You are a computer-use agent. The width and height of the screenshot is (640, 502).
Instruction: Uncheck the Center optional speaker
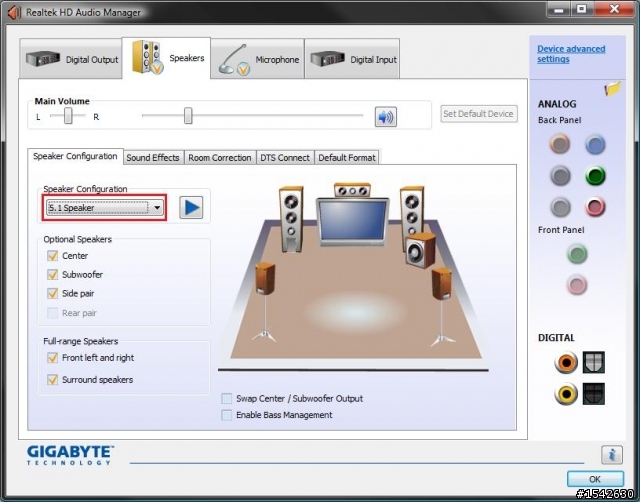(x=52, y=256)
